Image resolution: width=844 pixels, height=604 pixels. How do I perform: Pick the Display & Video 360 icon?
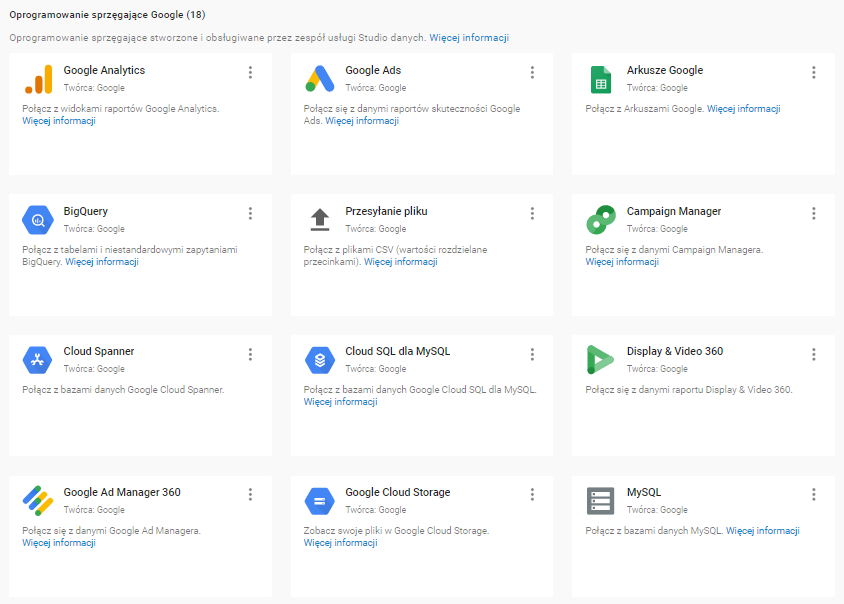click(x=600, y=359)
